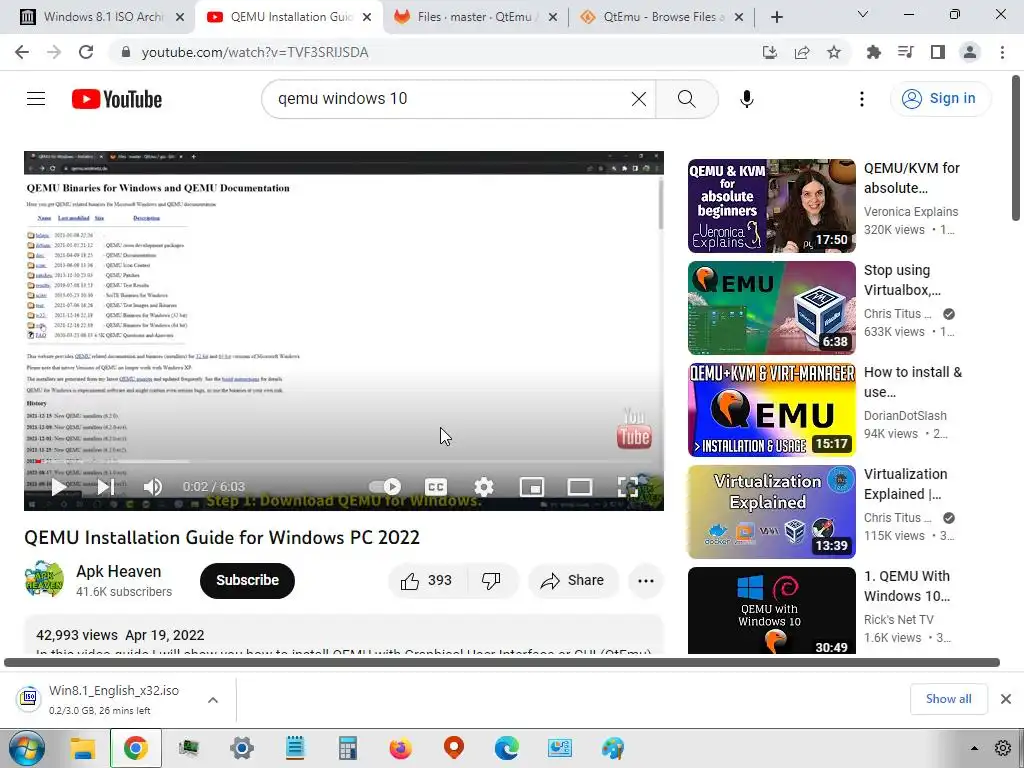Share this page from address bar
This screenshot has height=768, width=1024.
802,52
